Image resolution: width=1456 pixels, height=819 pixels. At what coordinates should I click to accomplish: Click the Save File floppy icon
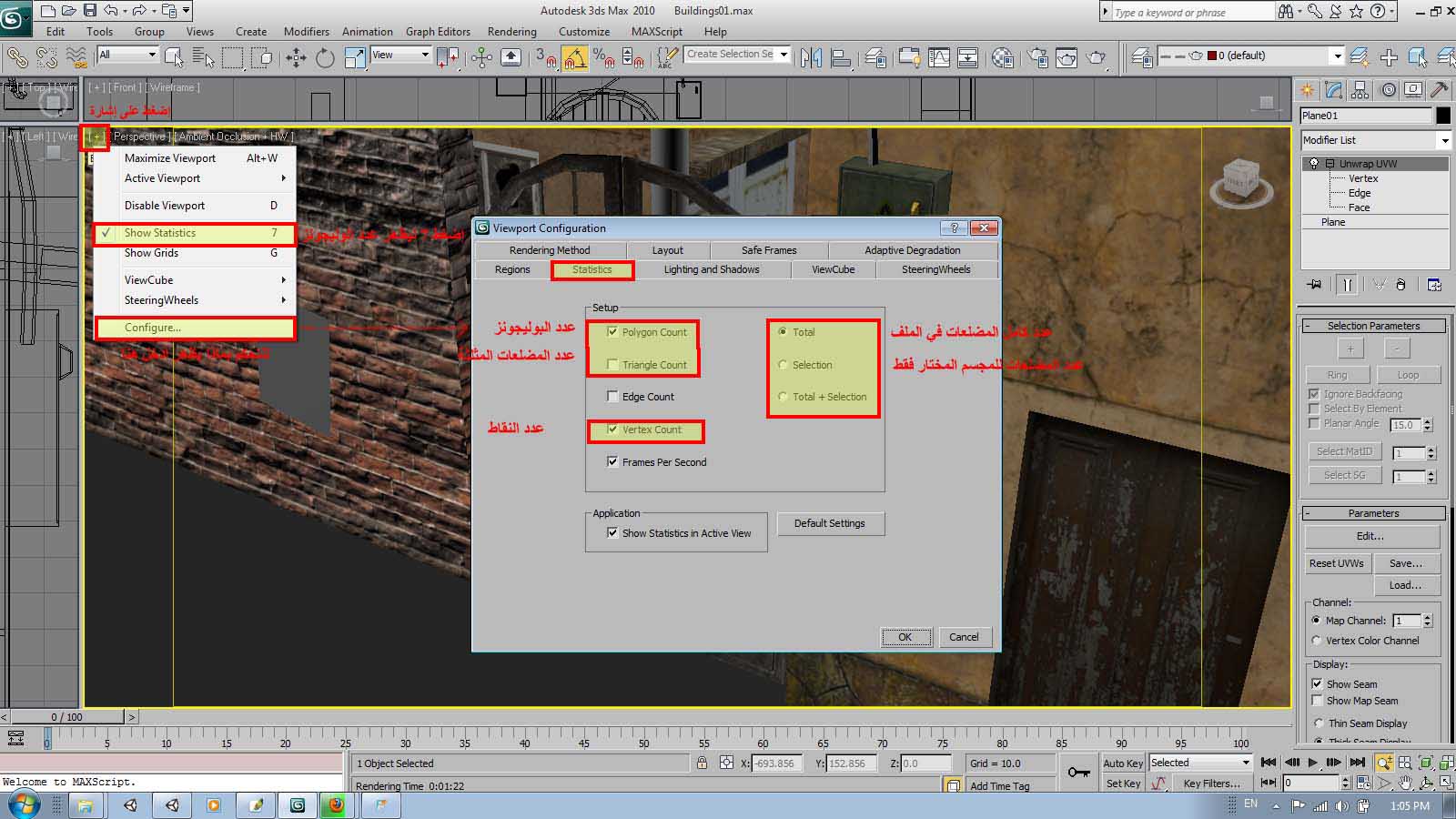[x=90, y=11]
